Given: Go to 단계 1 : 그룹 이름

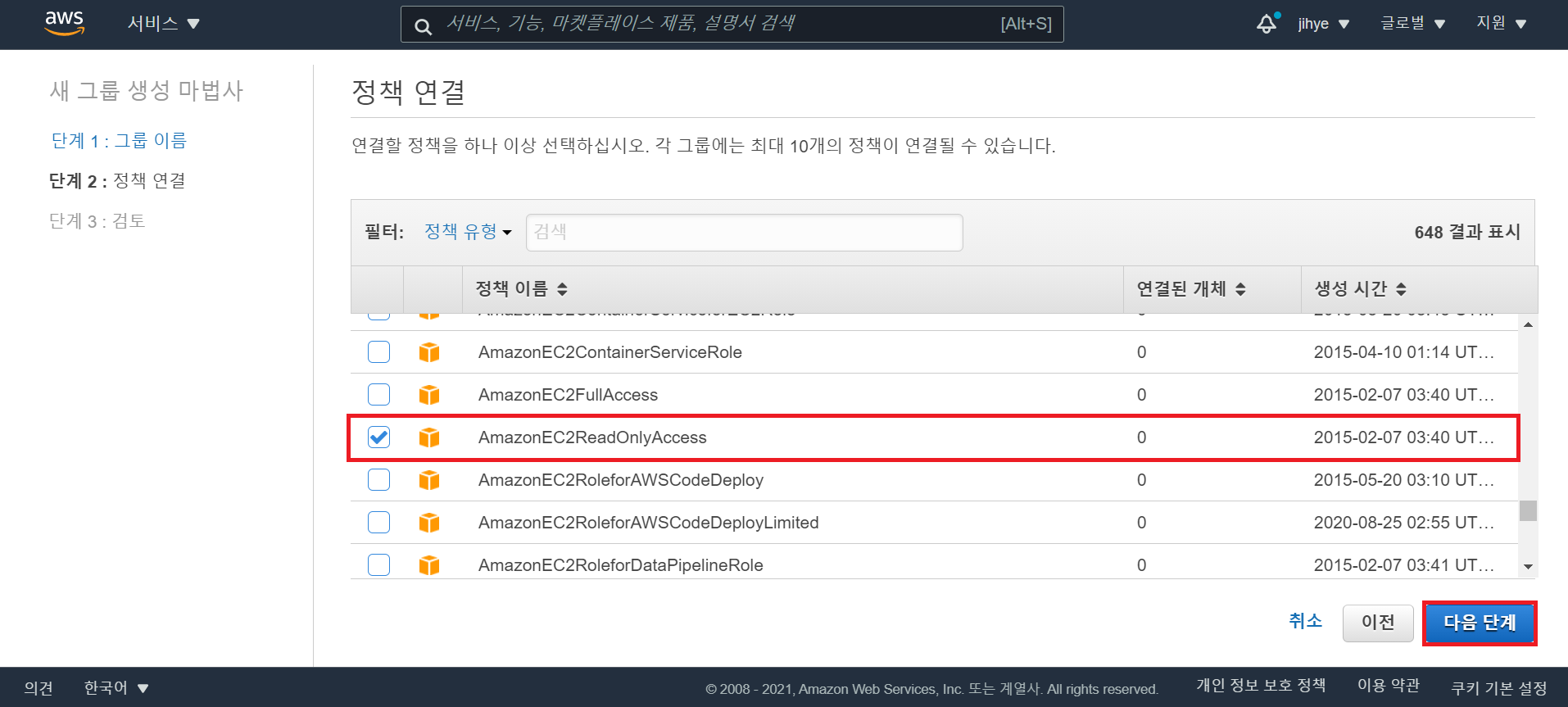Looking at the screenshot, I should (119, 141).
